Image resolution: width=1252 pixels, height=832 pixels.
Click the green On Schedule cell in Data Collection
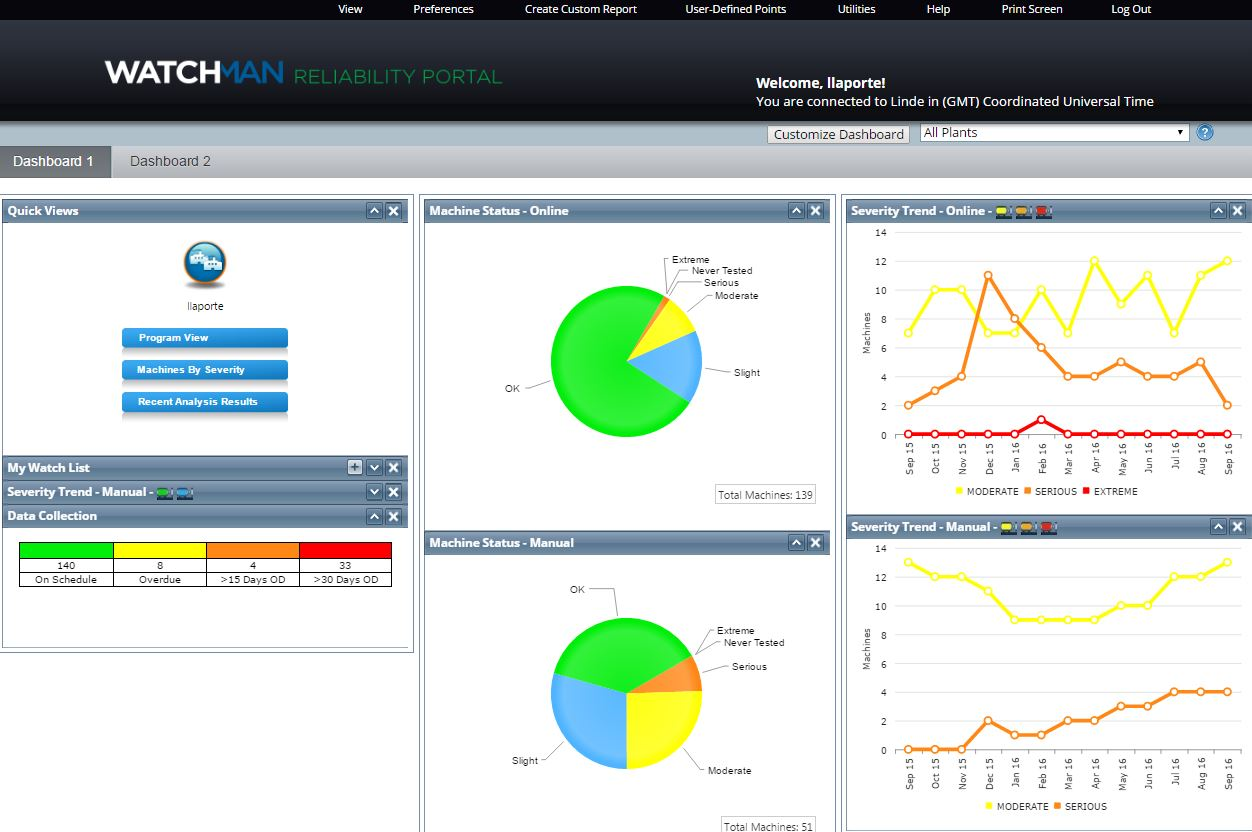(x=65, y=564)
